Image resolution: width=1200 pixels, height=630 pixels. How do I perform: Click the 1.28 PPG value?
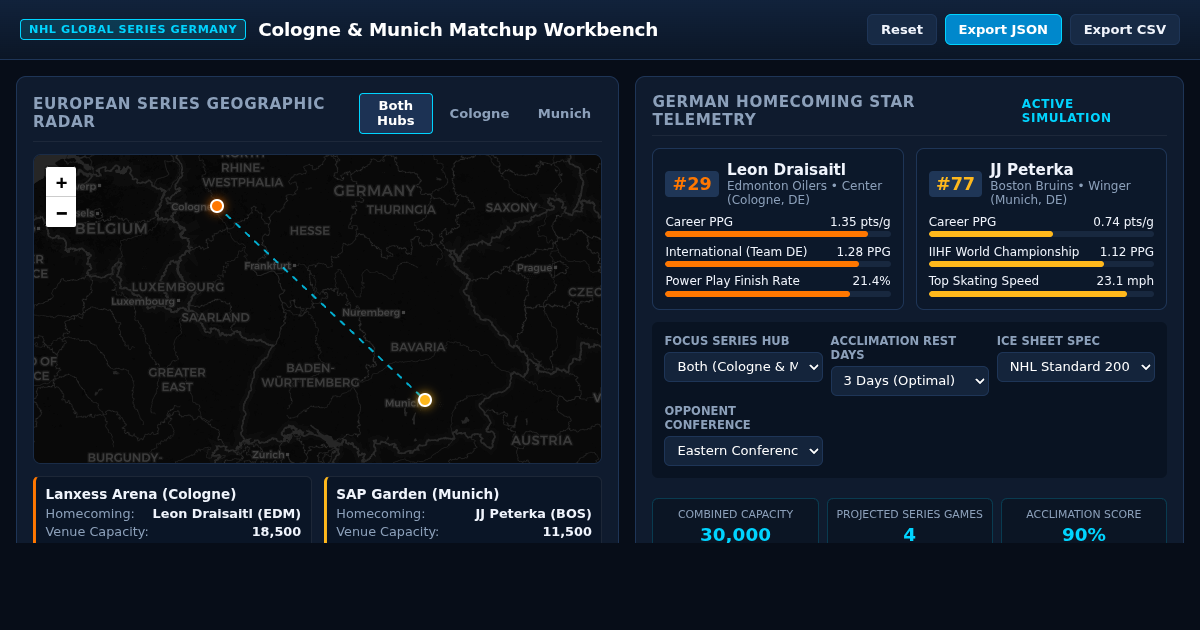(863, 252)
